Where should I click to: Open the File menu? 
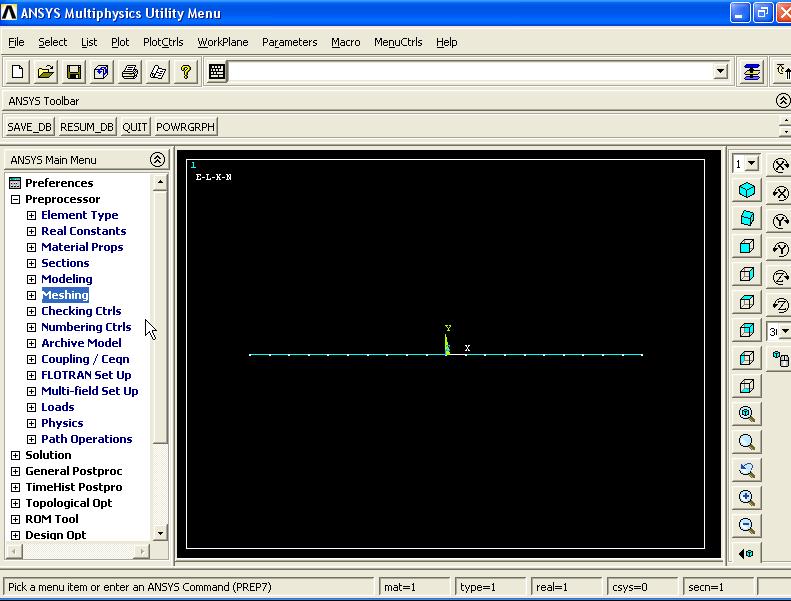(x=16, y=42)
